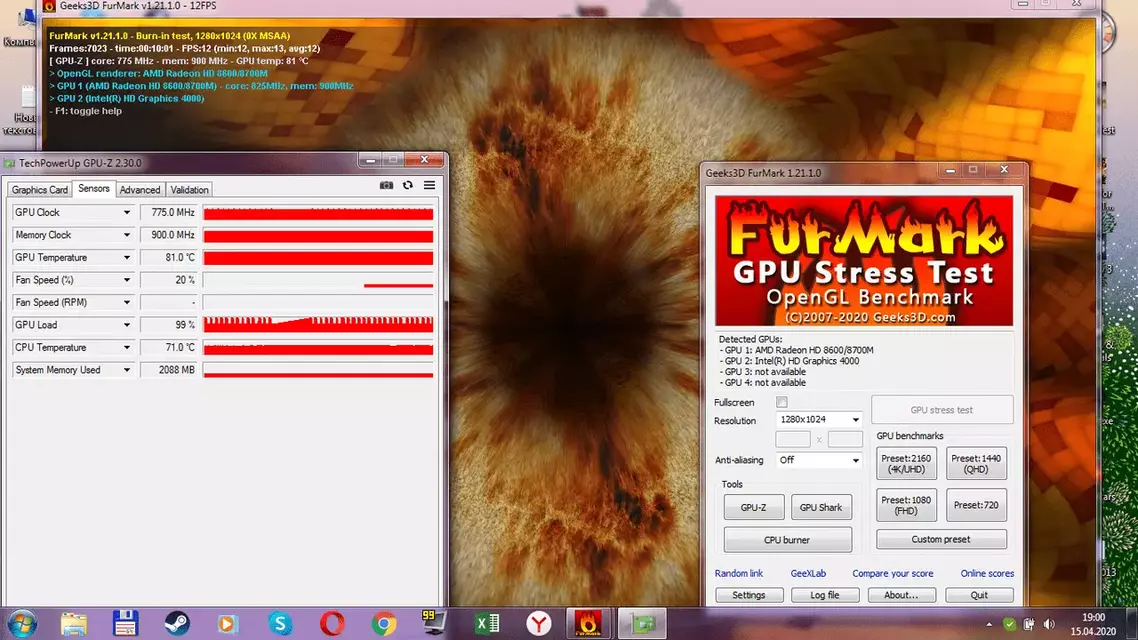This screenshot has width=1138, height=640.
Task: Open FurMark Settings
Action: coord(749,595)
